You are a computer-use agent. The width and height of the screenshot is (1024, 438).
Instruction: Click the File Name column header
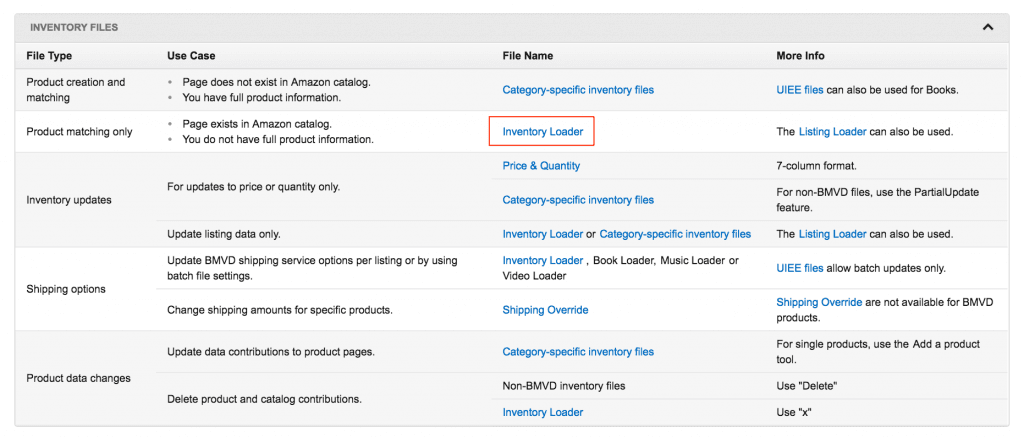pyautogui.click(x=527, y=56)
